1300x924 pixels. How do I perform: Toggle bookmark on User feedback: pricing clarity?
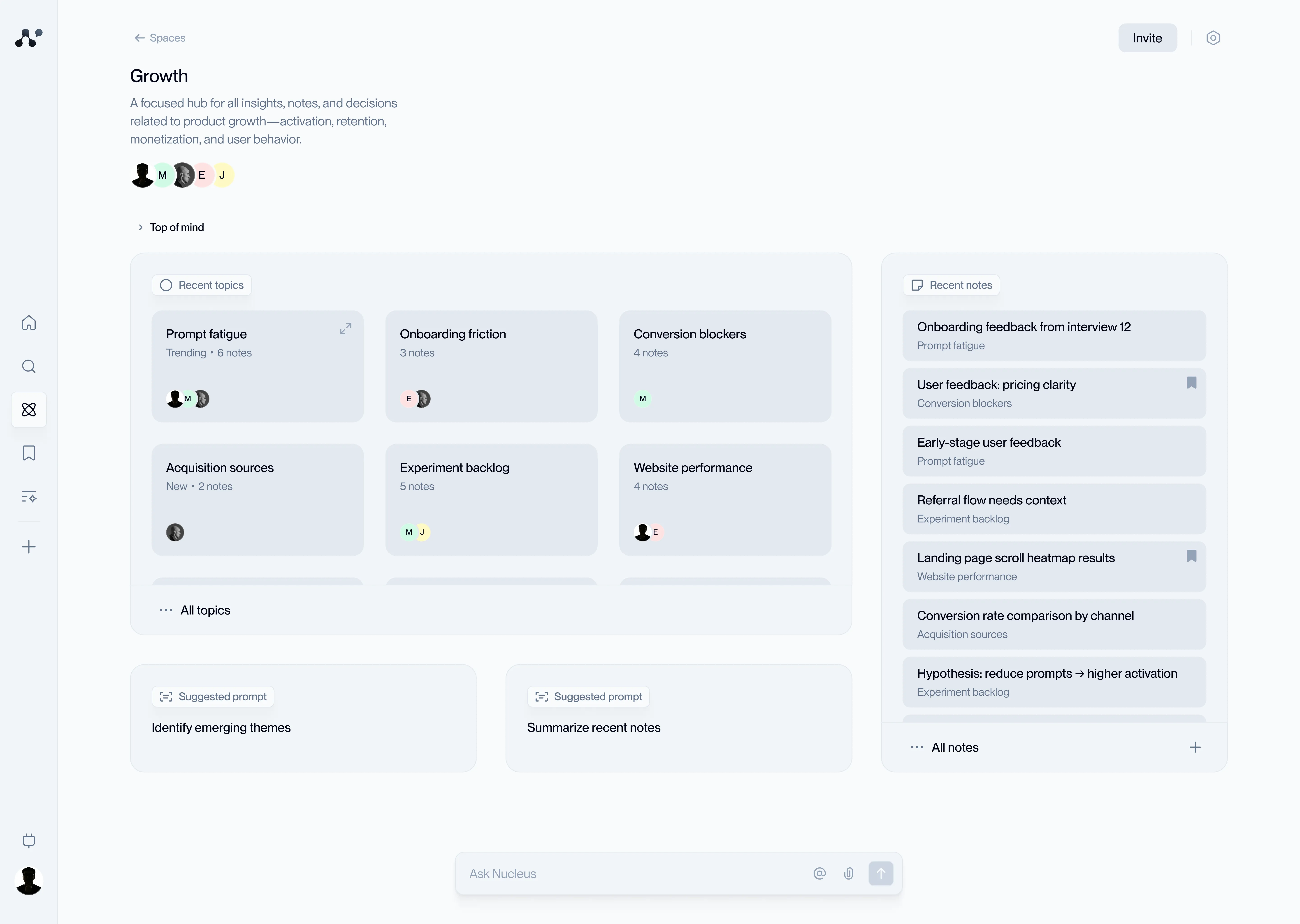(x=1191, y=383)
